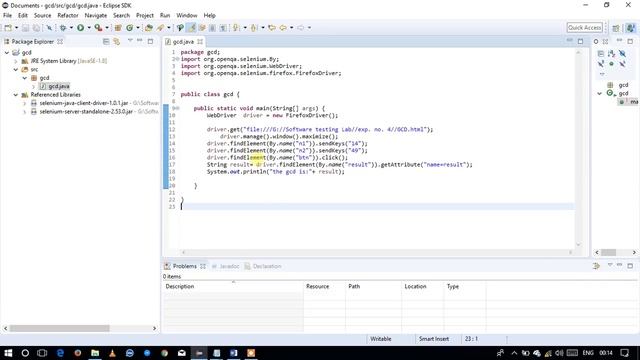Image resolution: width=640 pixels, height=360 pixels.
Task: Open the File menu
Action: tap(7, 16)
